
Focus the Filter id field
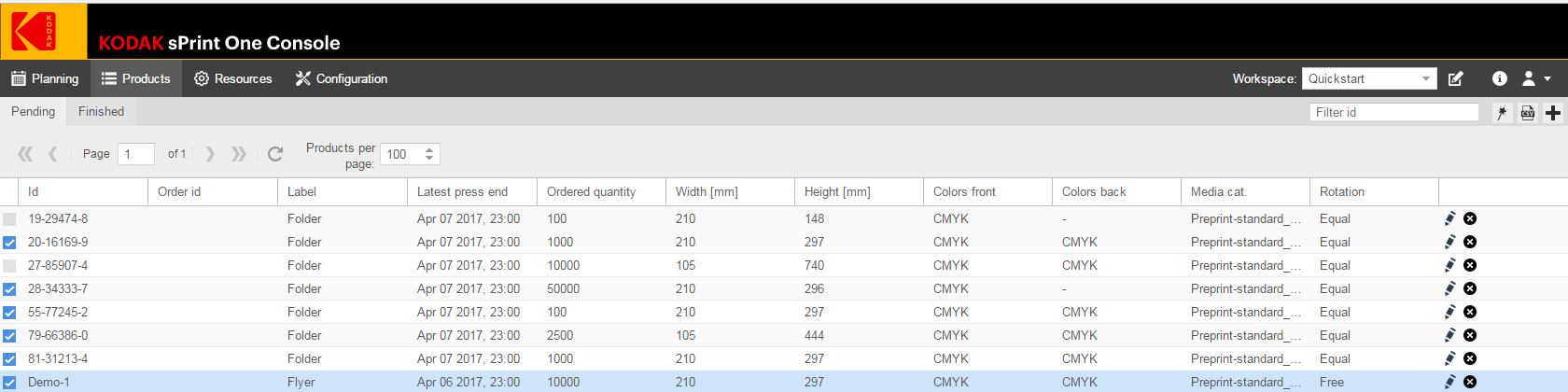coord(1394,112)
